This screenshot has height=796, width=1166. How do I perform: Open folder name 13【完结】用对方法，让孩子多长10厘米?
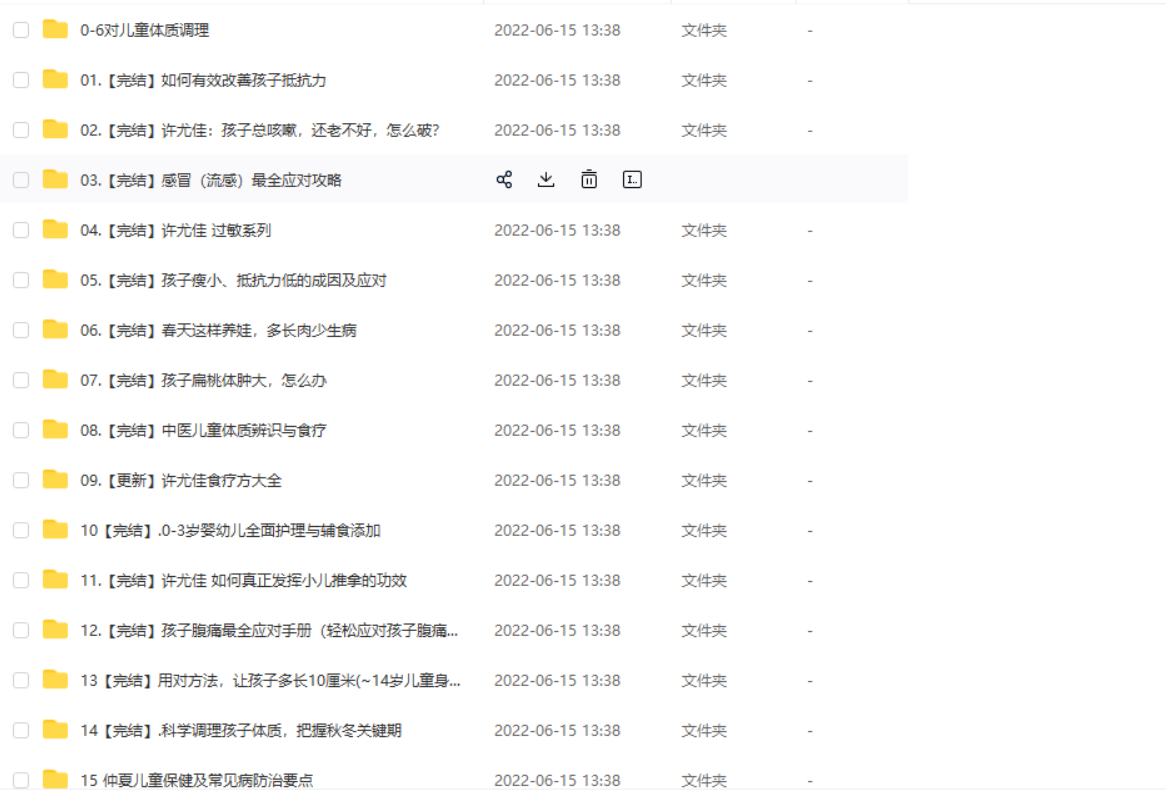pos(271,680)
